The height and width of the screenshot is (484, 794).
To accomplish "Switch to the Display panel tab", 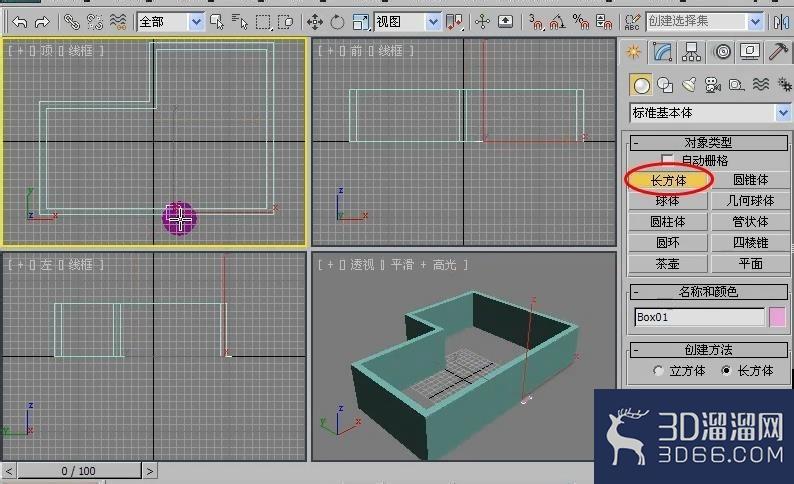I will (750, 52).
